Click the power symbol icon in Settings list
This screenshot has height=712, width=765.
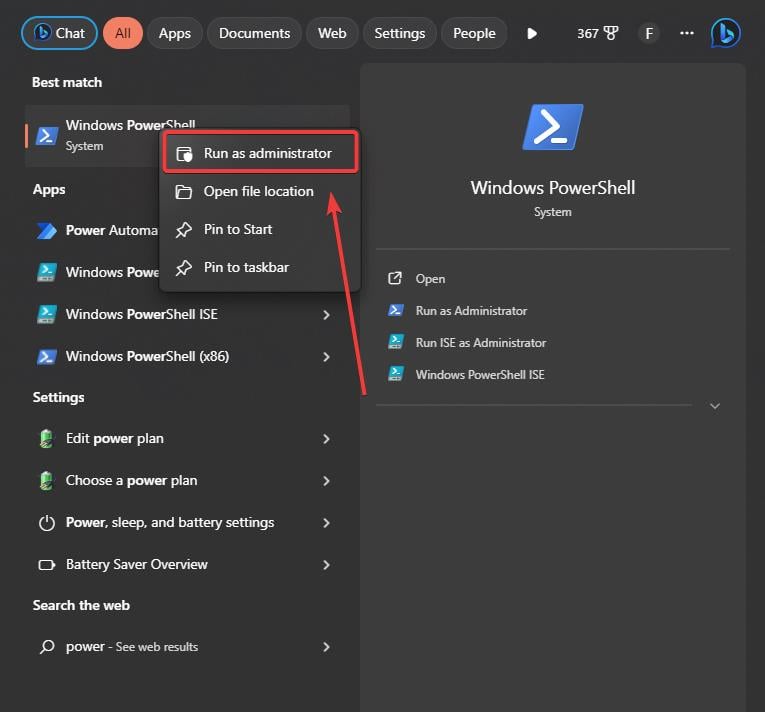[x=47, y=523]
